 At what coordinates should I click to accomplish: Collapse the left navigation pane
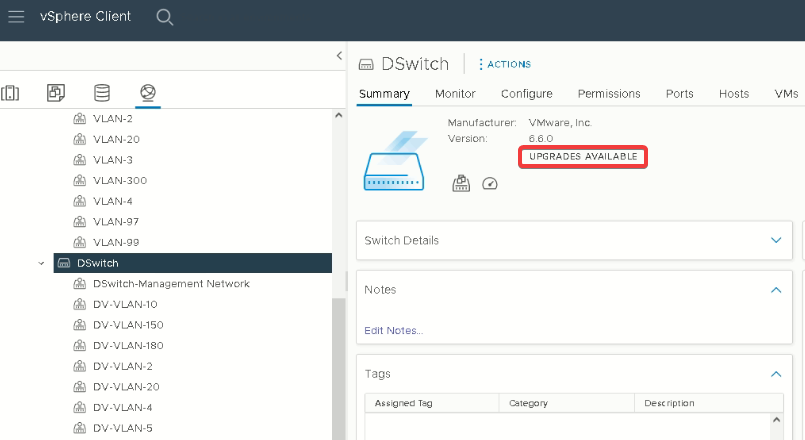click(339, 55)
